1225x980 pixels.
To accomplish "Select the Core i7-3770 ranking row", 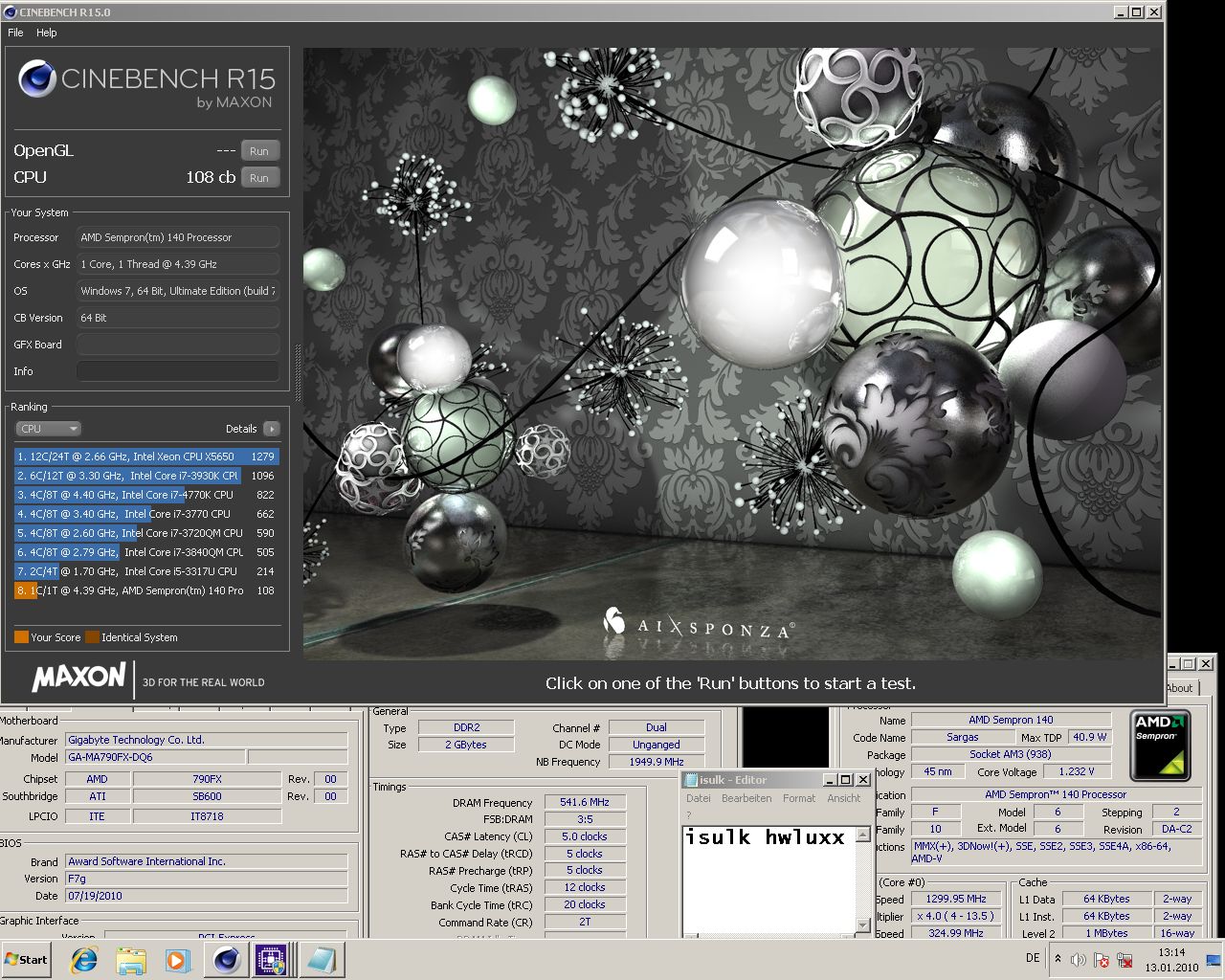I will (x=146, y=514).
